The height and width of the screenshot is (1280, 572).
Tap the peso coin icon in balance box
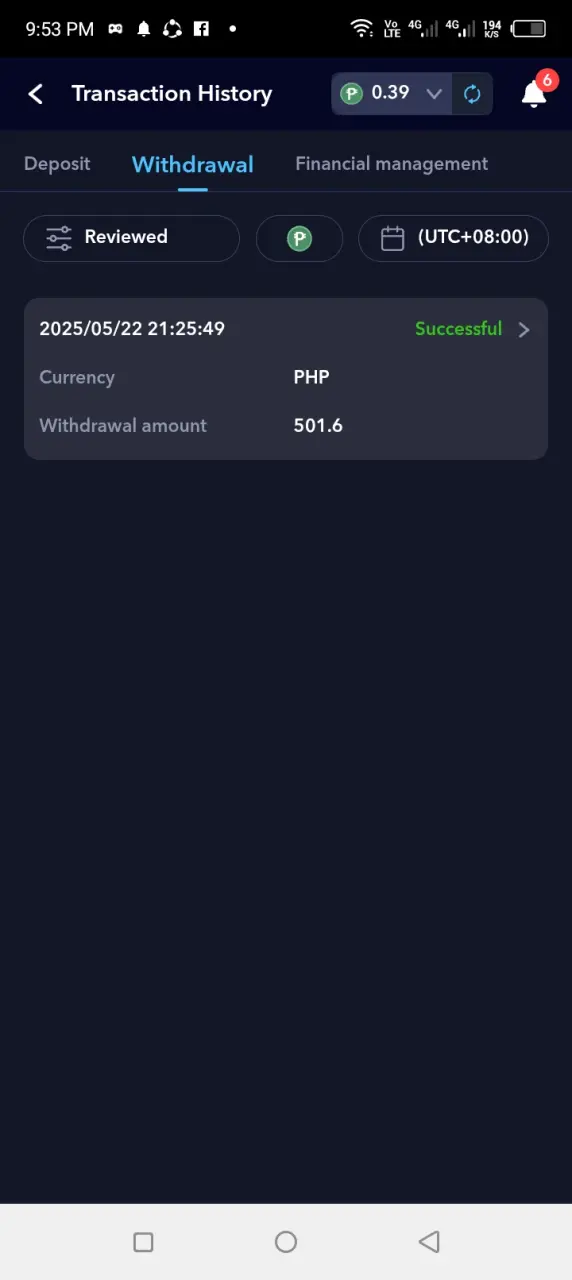point(351,94)
